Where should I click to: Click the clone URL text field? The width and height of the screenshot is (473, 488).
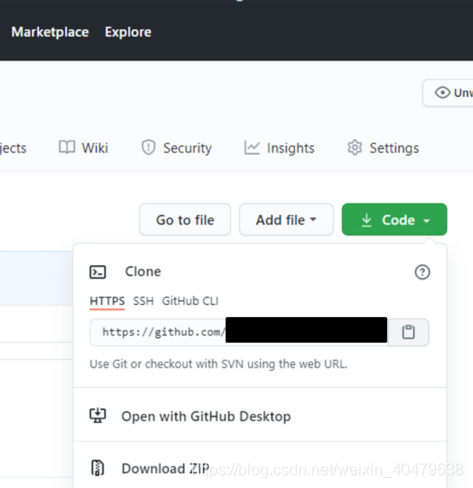click(239, 332)
